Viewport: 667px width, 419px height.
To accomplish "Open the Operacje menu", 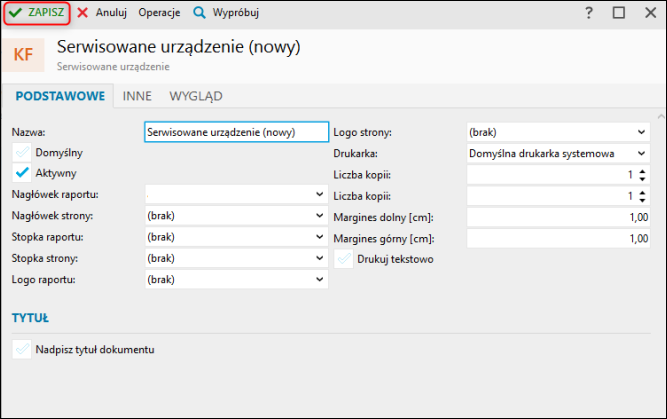I will [159, 13].
